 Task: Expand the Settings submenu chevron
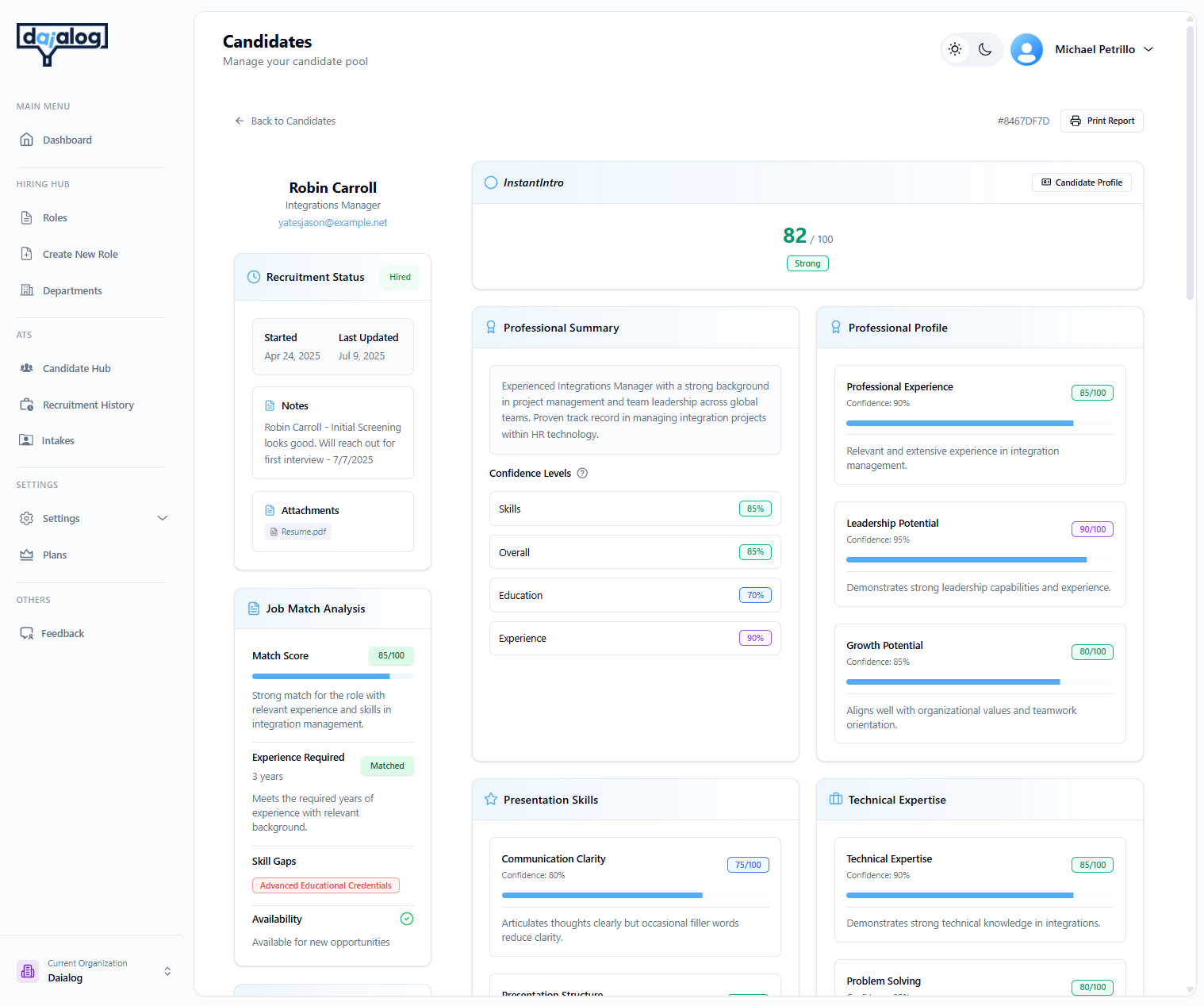click(x=163, y=518)
